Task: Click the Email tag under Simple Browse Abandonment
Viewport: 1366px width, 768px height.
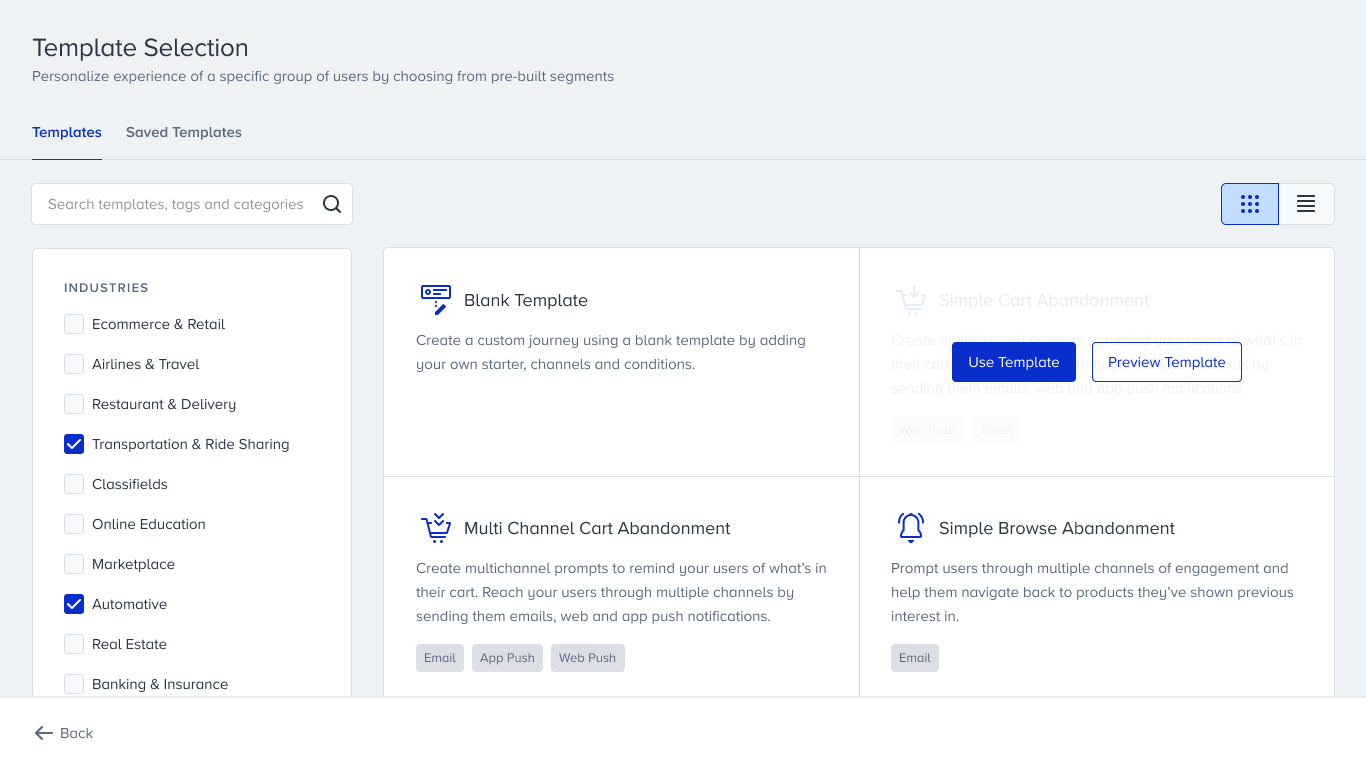Action: point(914,658)
